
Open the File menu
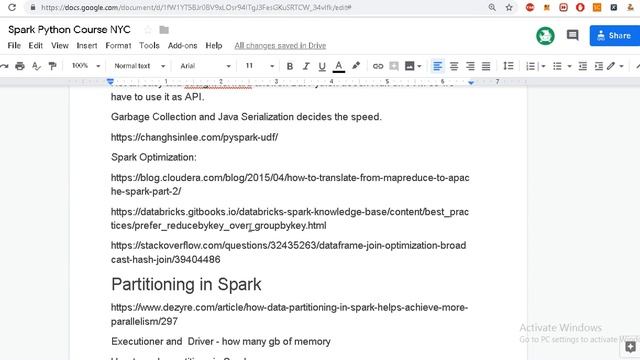pyautogui.click(x=14, y=46)
